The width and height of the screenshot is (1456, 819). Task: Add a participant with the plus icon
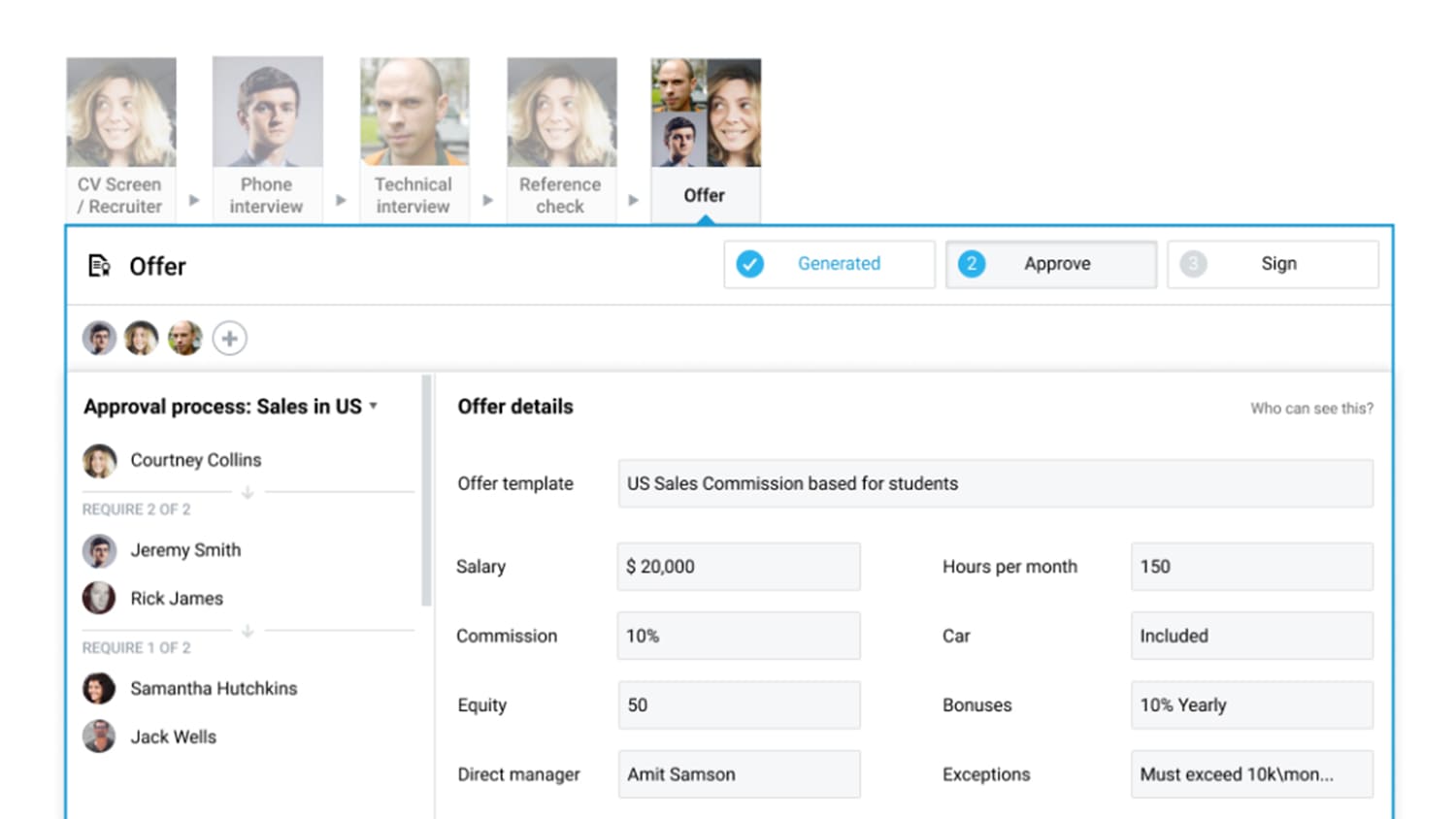pos(230,338)
